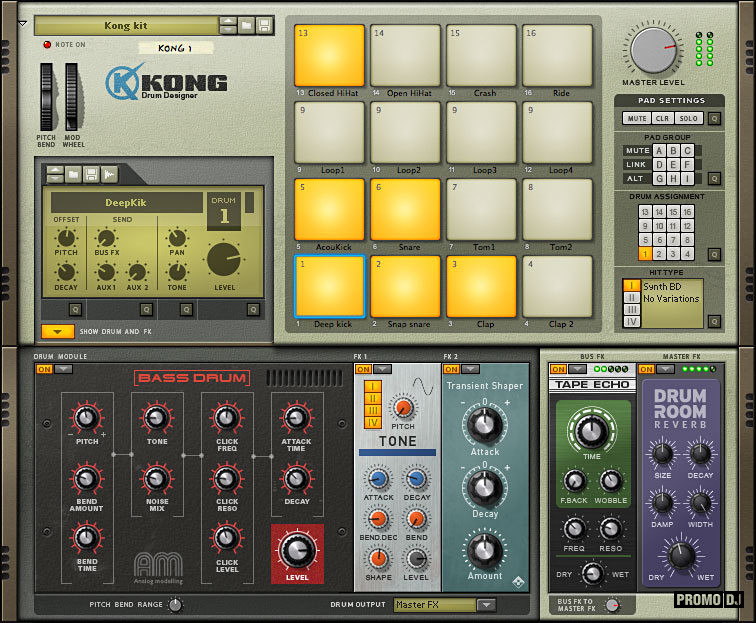This screenshot has width=756, height=623.
Task: Click the Bass Drum red Level knob
Action: [297, 551]
